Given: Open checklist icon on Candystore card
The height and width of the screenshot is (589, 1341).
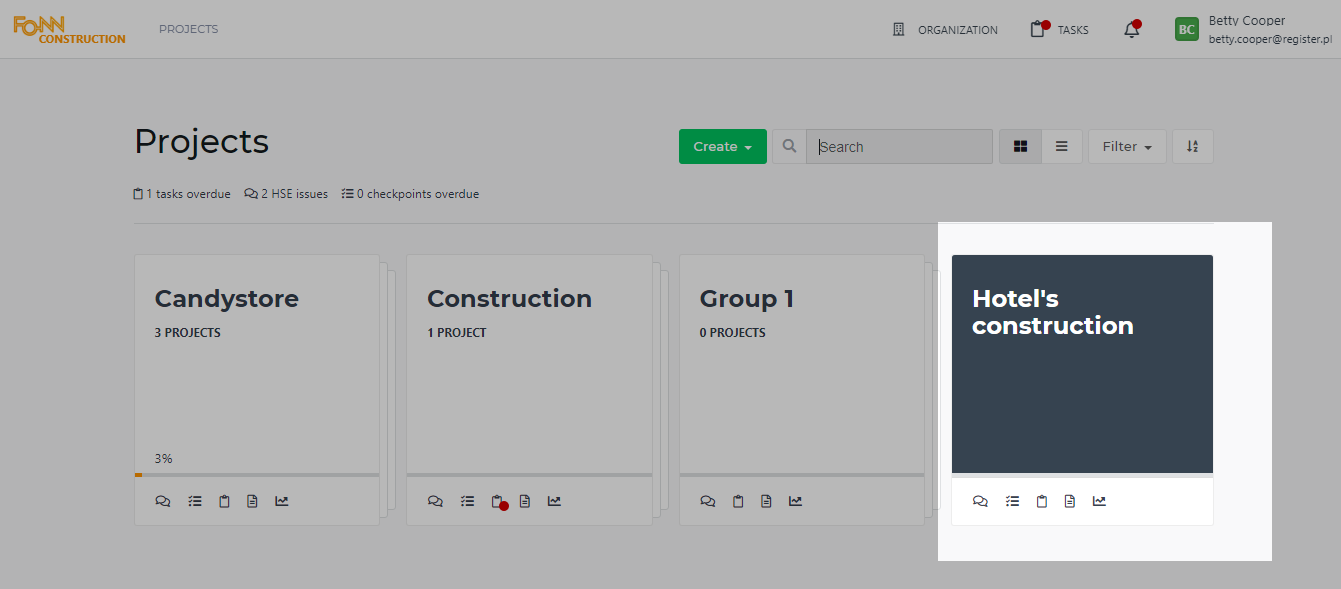Looking at the screenshot, I should click(x=195, y=501).
